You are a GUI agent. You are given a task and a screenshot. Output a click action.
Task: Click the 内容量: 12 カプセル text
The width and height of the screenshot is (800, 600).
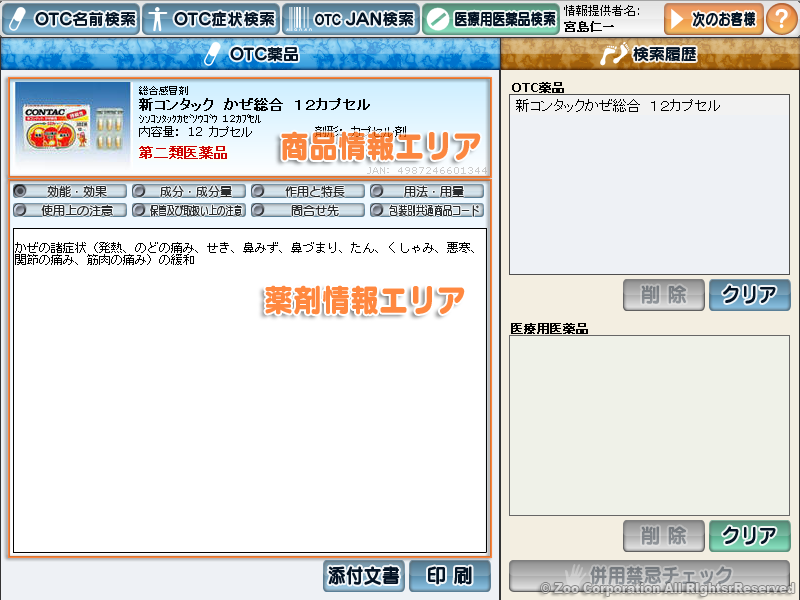click(x=195, y=132)
